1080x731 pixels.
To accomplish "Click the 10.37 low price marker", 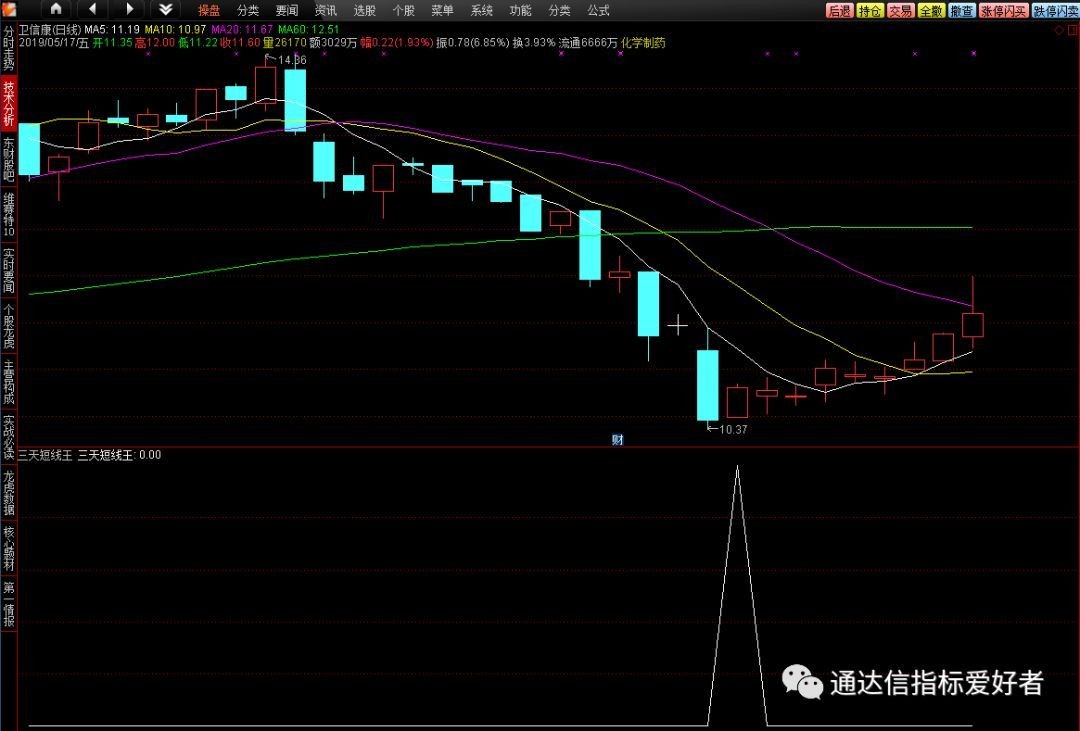I will click(732, 429).
